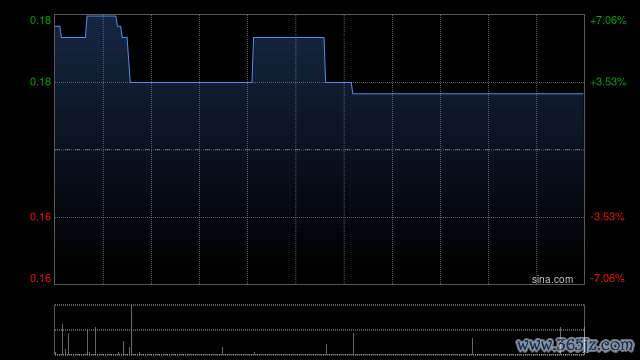Select the bottommost red 0.16 price label
Image resolution: width=640 pixels, height=360 pixels.
40,278
